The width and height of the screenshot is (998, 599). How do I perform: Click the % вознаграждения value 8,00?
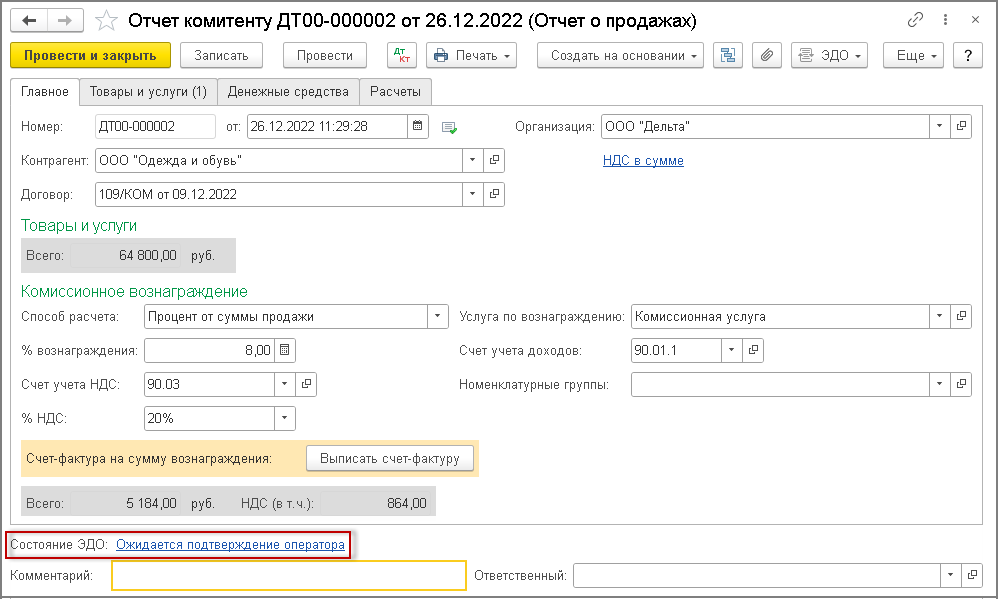click(210, 350)
